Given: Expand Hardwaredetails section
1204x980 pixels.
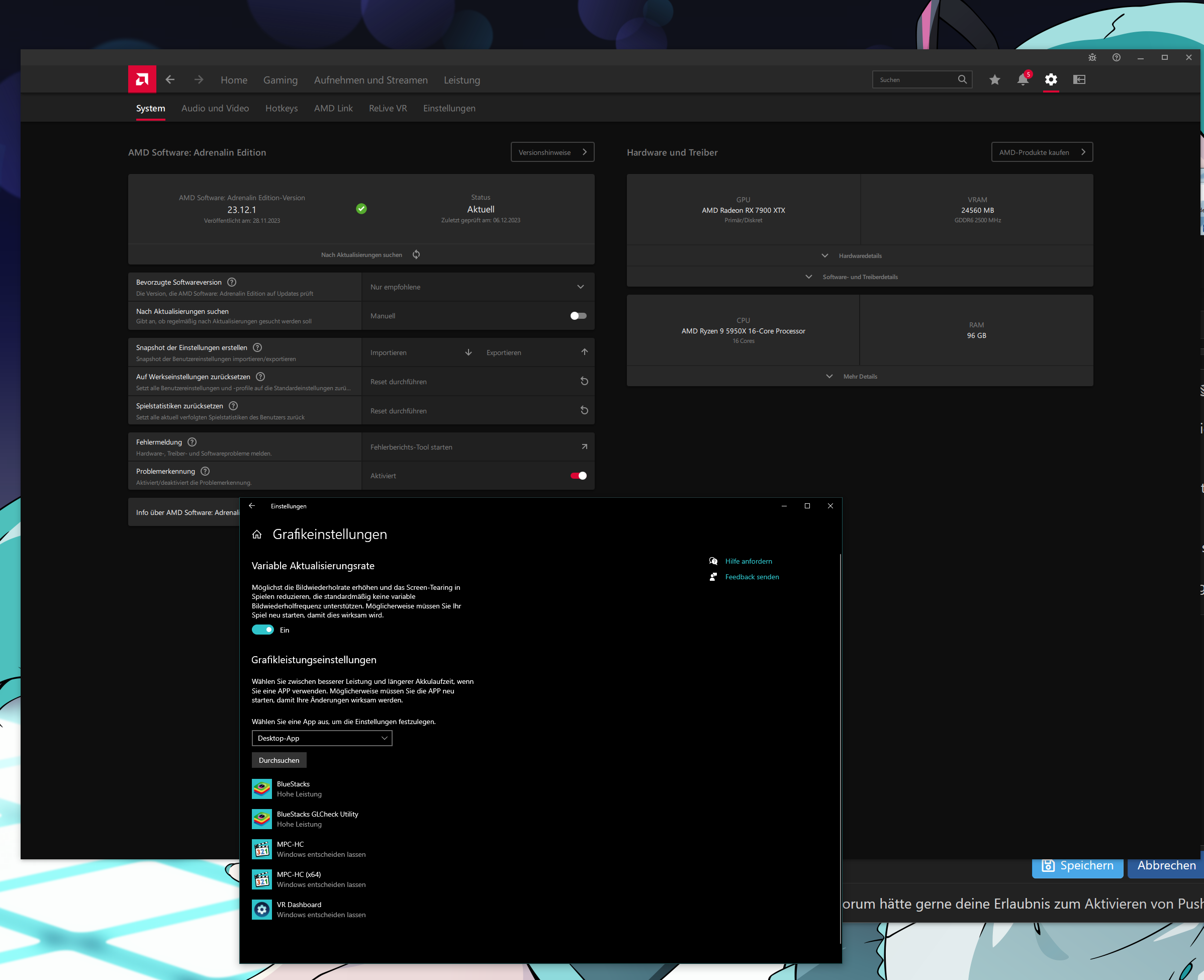Looking at the screenshot, I should tap(859, 256).
